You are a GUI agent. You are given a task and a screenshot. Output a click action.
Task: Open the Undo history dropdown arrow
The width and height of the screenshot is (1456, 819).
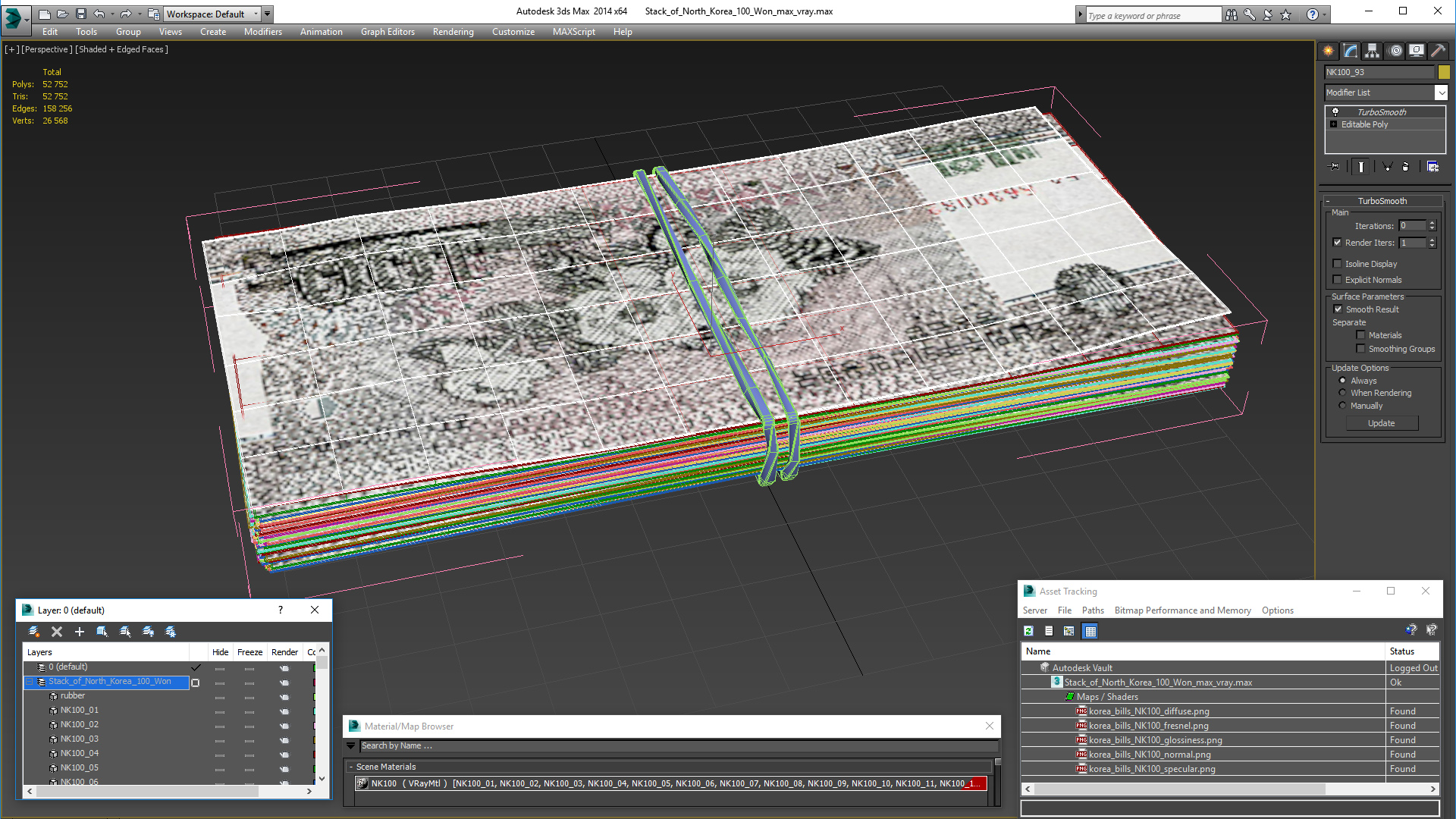(x=112, y=14)
